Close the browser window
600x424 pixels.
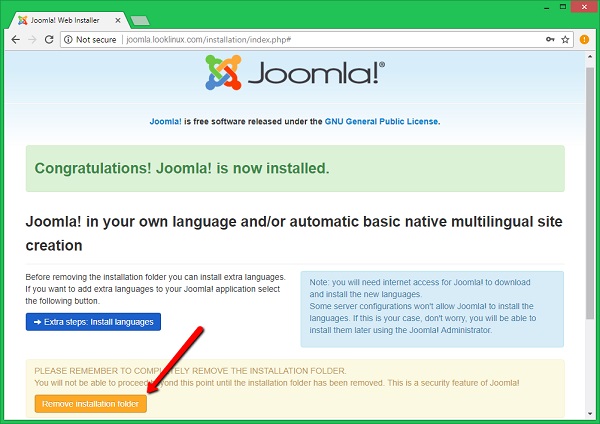(584, 7)
